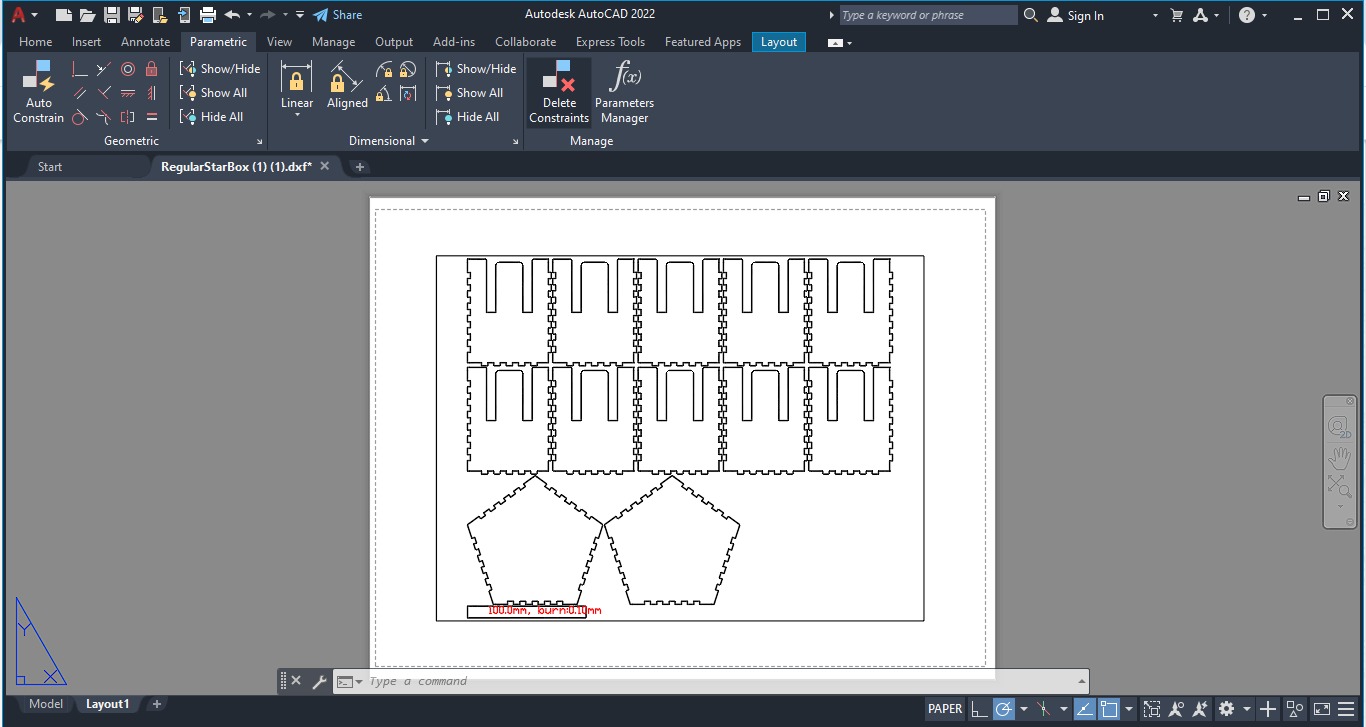Switch to the Model layout tab
Screen dimensions: 1366x727
[46, 704]
